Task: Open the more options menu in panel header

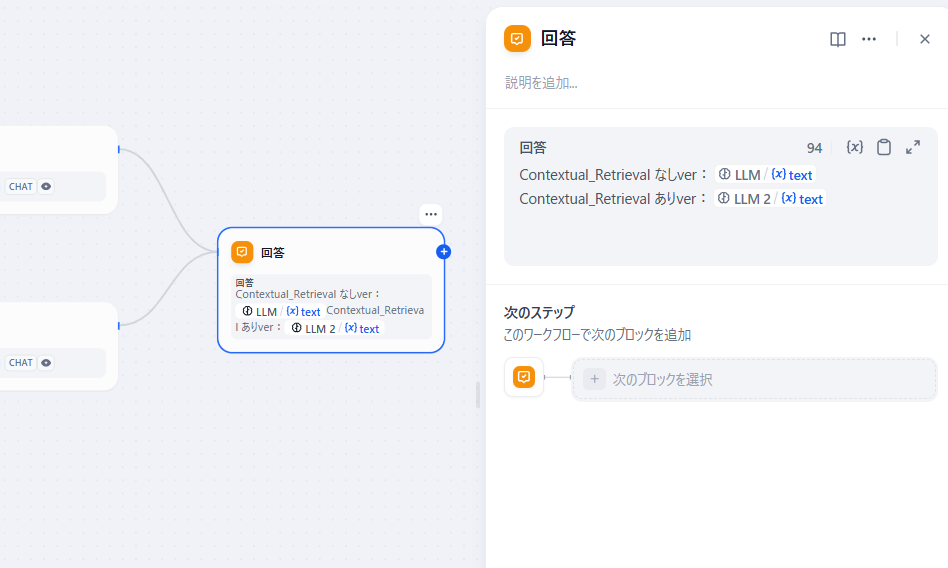Action: pyautogui.click(x=869, y=39)
